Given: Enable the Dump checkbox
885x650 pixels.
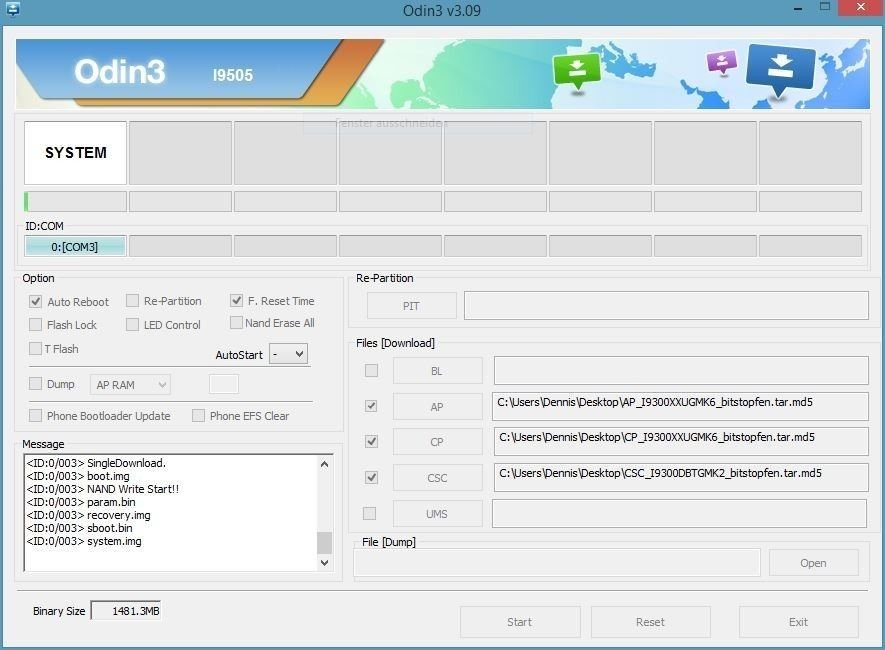Looking at the screenshot, I should pos(35,384).
